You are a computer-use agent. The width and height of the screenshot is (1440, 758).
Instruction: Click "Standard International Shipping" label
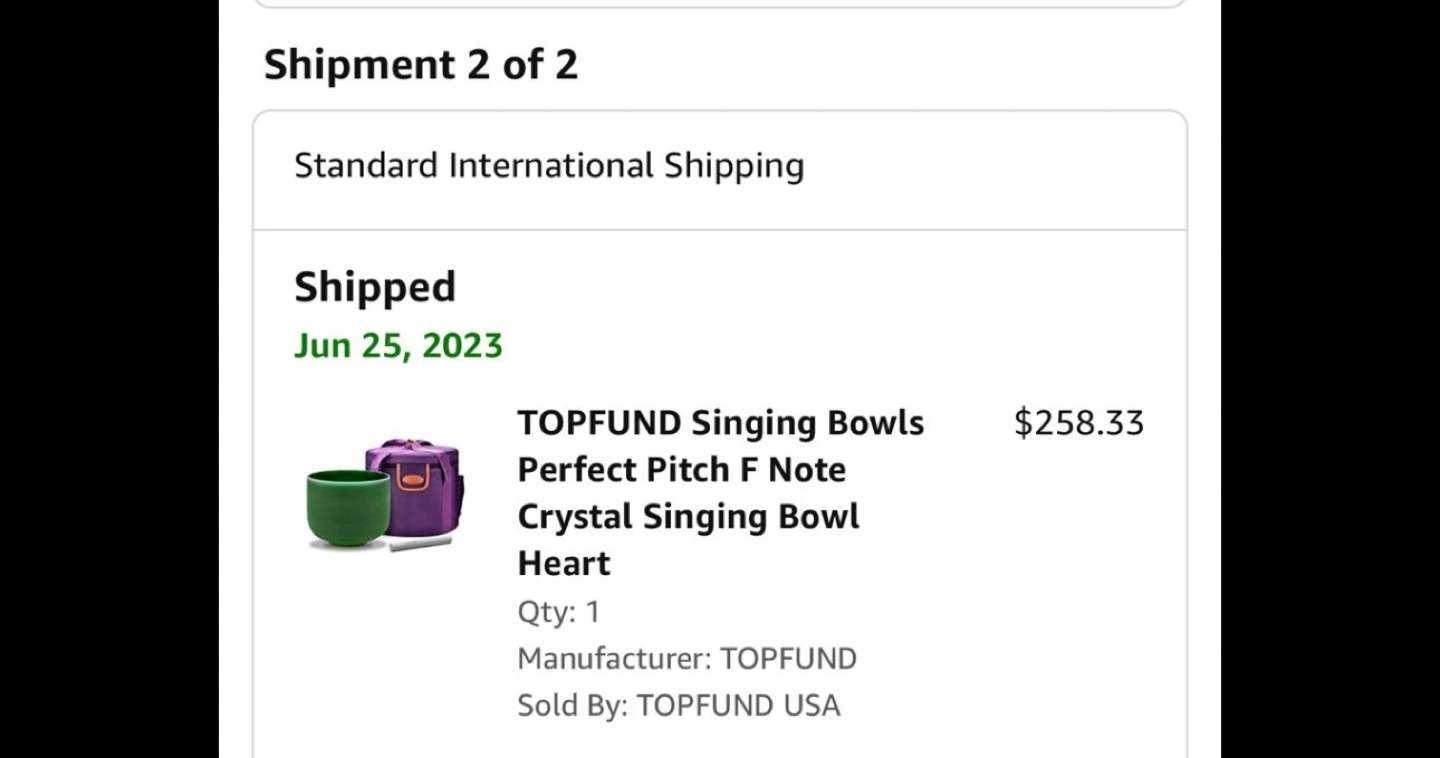coord(548,165)
